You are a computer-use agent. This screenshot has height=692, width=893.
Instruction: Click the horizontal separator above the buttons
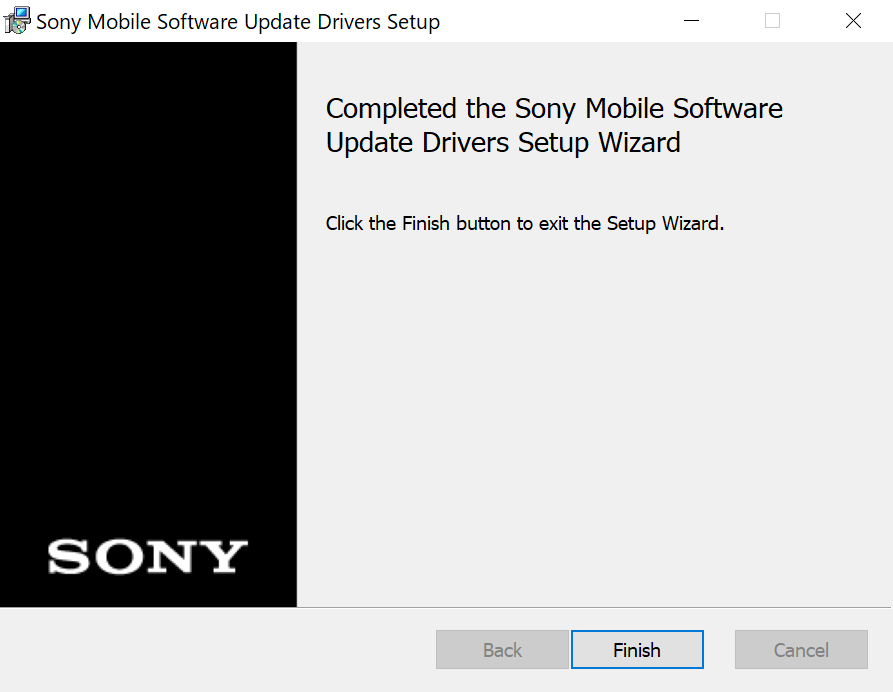[446, 607]
